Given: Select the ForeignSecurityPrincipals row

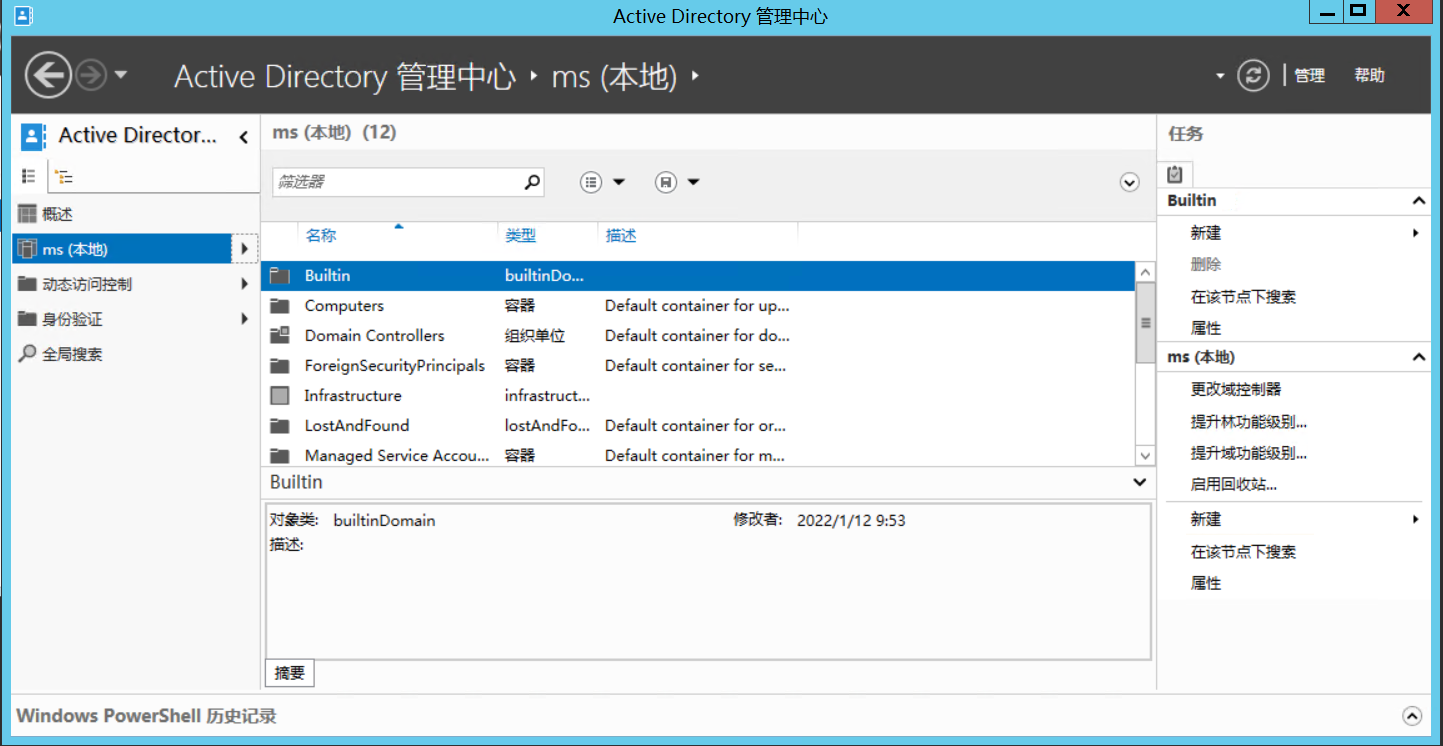Looking at the screenshot, I should (698, 366).
